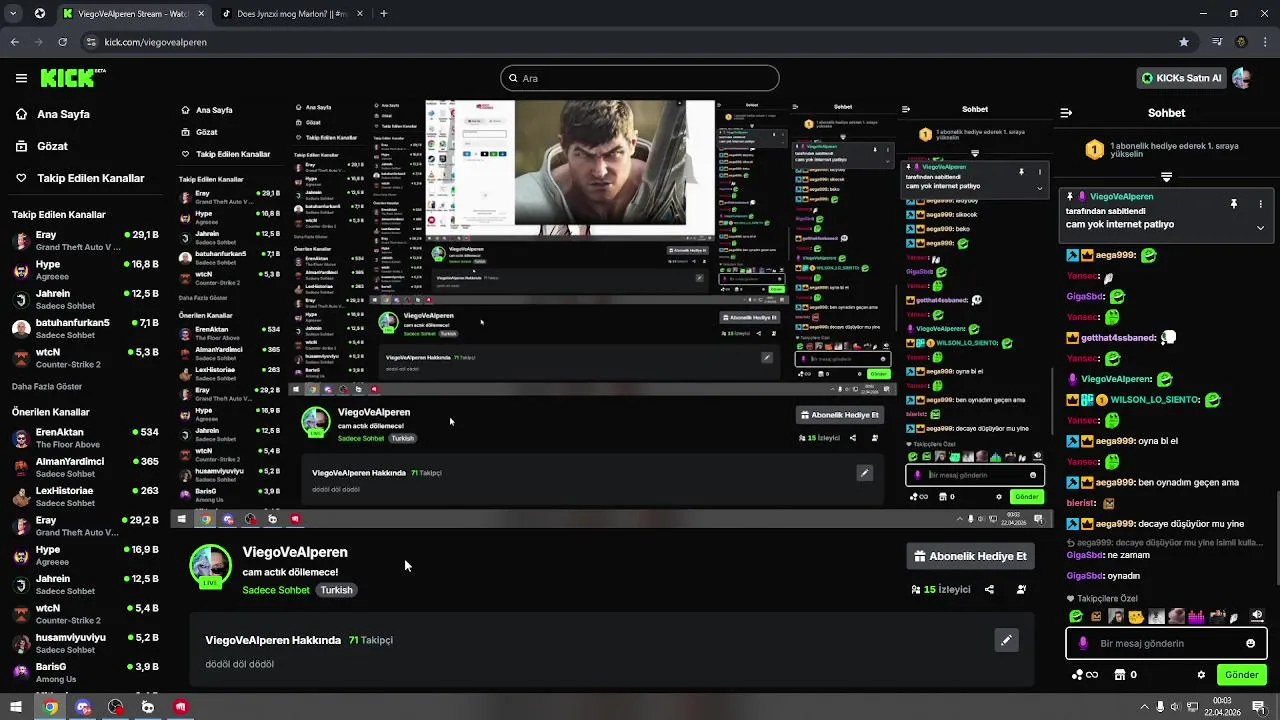1280x720 pixels.
Task: Open the browser media control icon
Action: (1217, 42)
